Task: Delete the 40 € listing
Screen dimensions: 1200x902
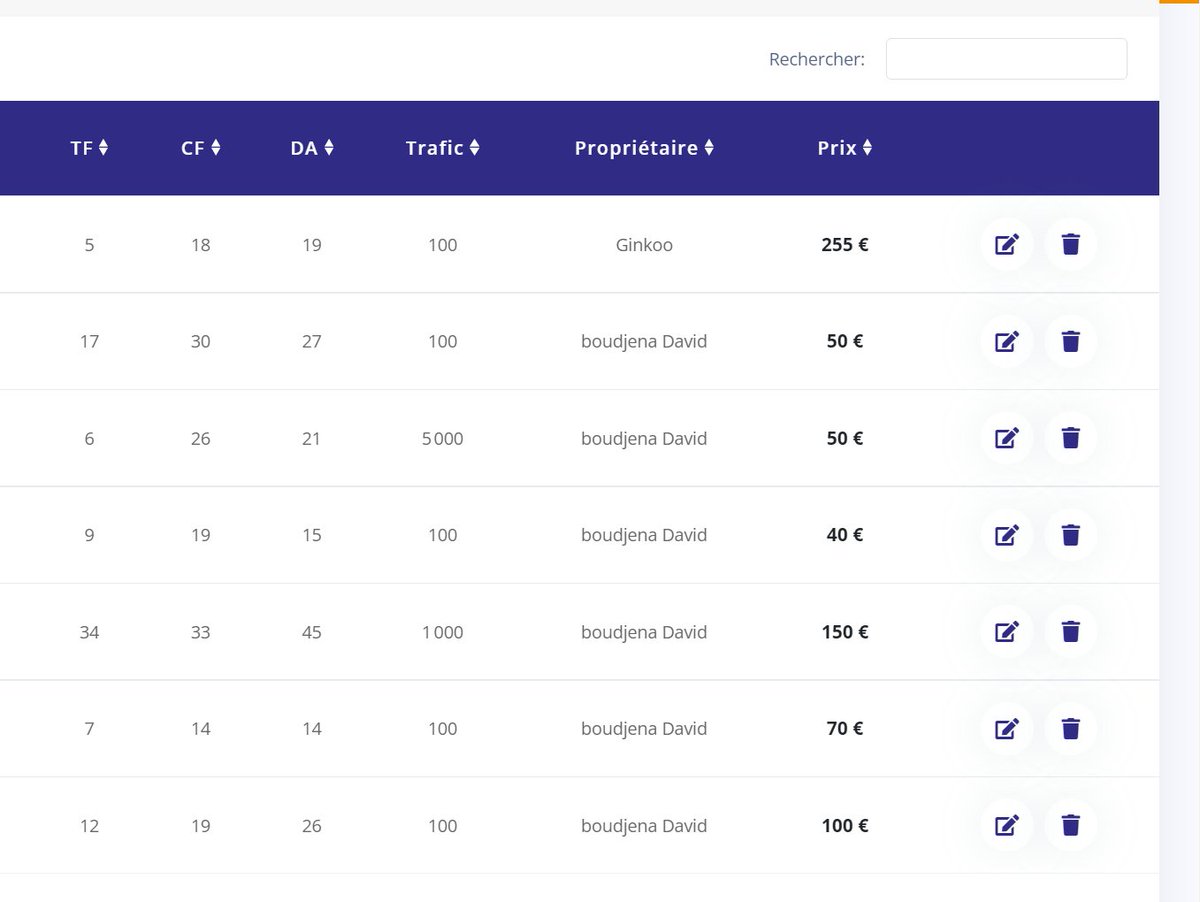Action: (x=1071, y=535)
